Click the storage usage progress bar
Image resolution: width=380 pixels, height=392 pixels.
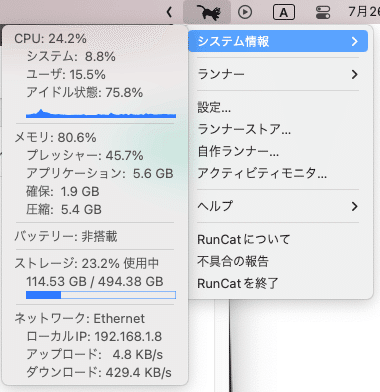pos(101,295)
